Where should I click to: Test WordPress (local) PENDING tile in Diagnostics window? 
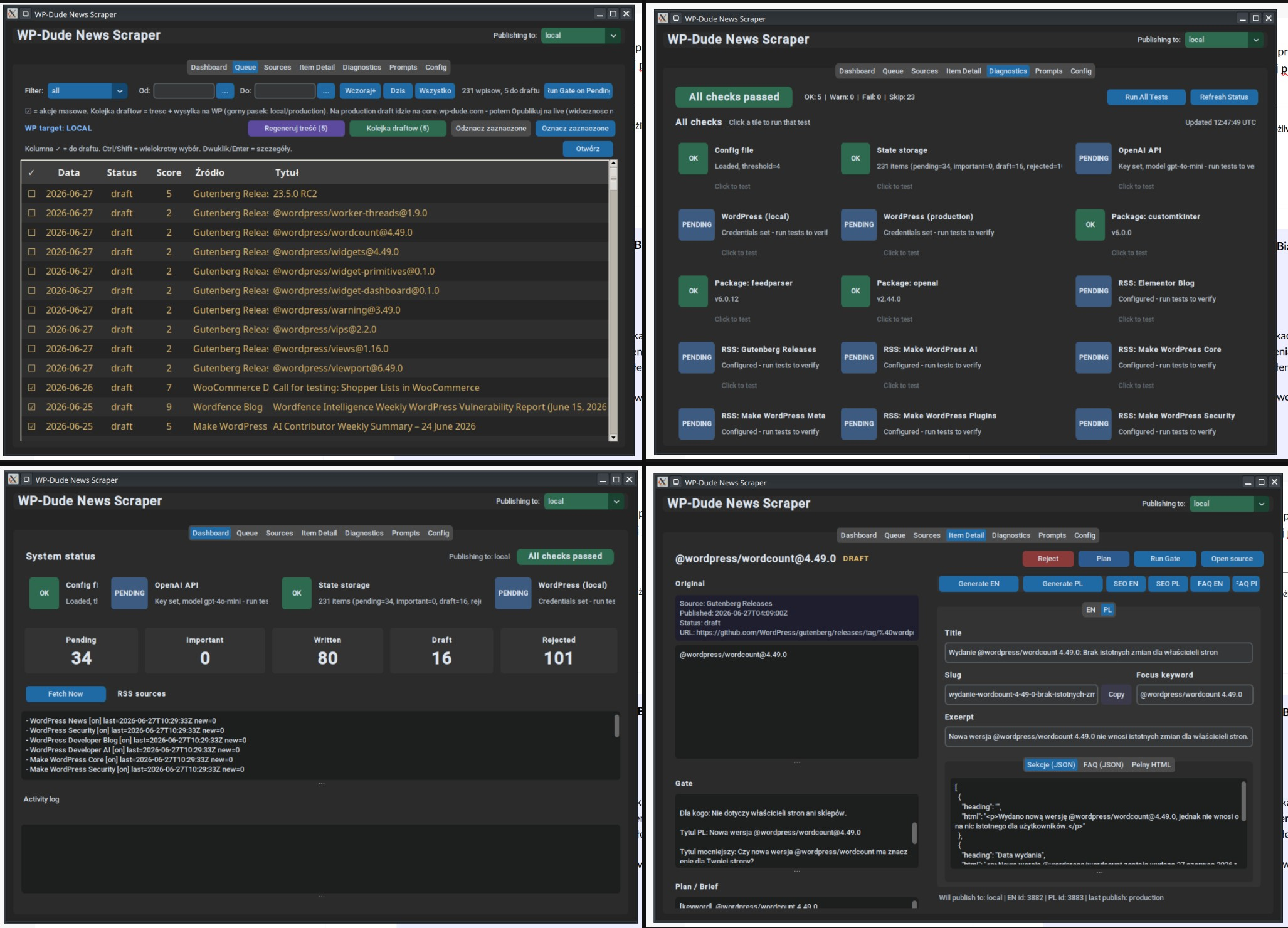pos(697,224)
